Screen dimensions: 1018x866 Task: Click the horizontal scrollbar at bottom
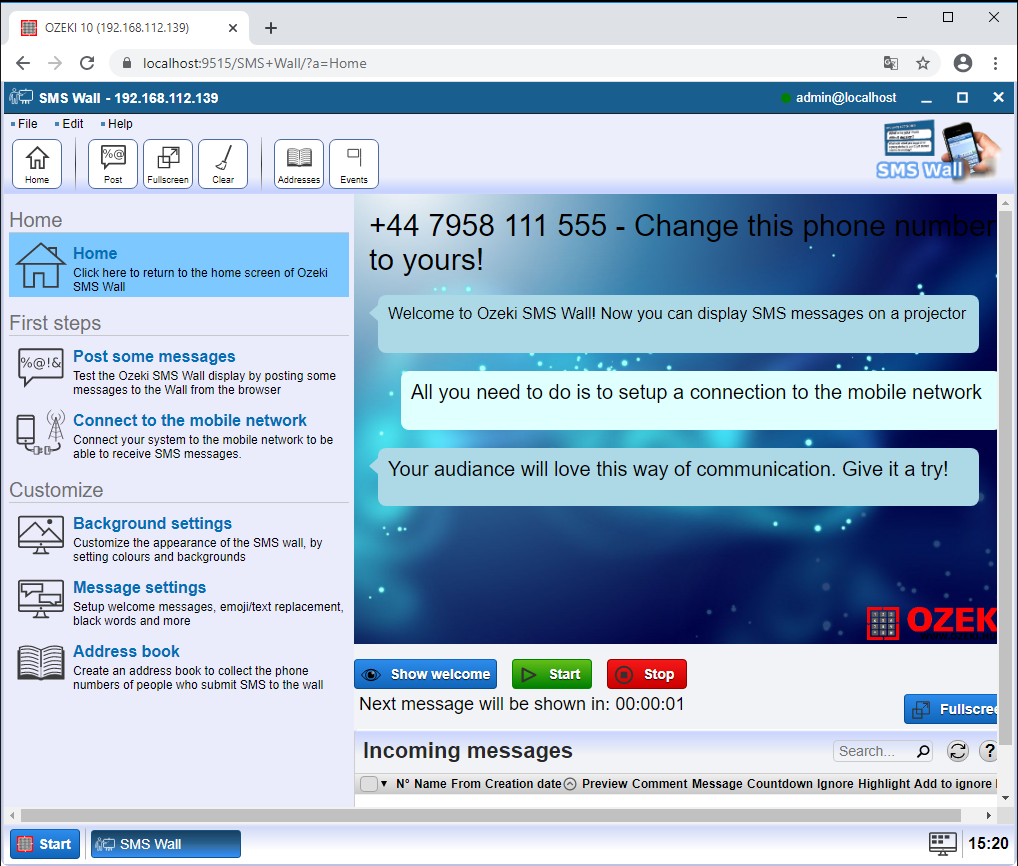490,815
